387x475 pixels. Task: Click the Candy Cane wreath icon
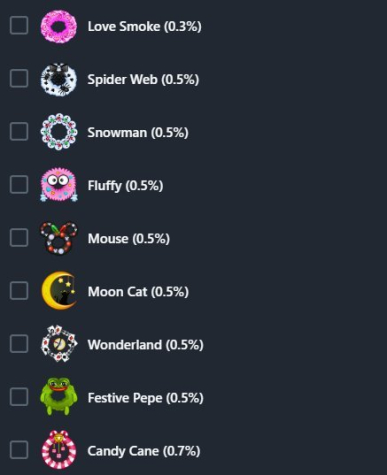[x=59, y=450]
